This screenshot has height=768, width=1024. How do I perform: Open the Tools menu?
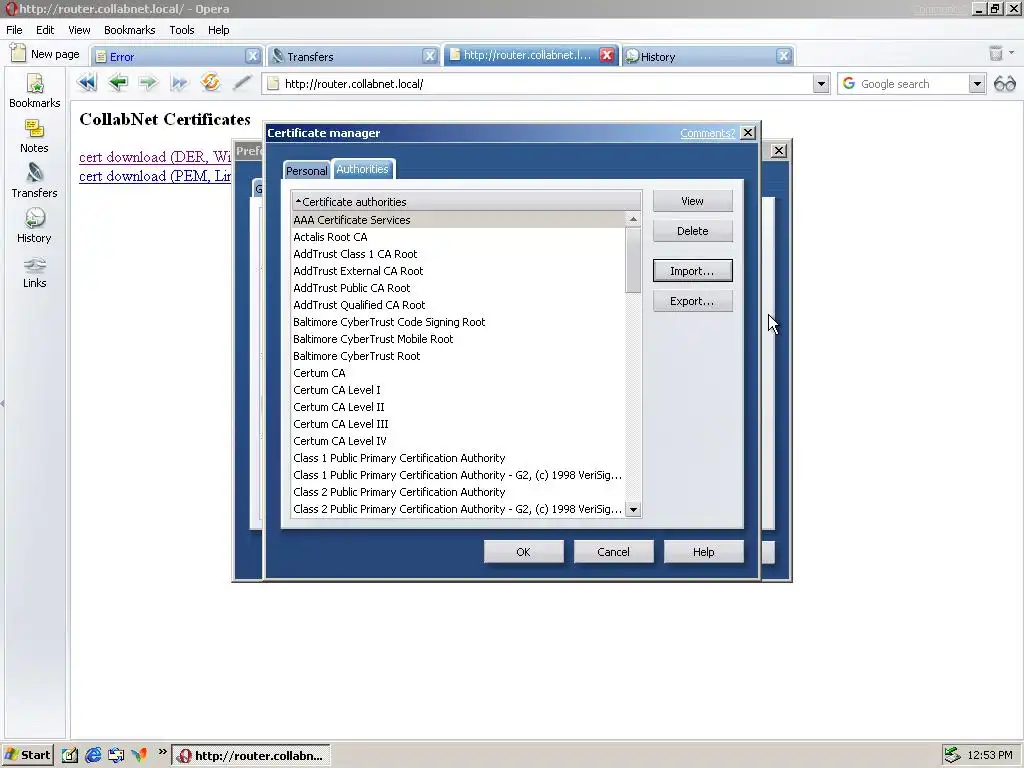tap(182, 30)
